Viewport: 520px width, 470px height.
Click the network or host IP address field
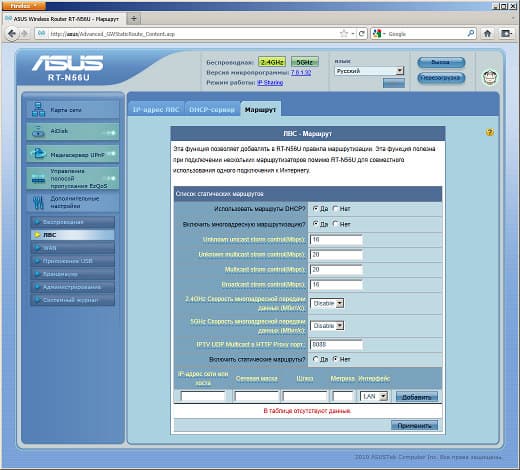coord(203,396)
